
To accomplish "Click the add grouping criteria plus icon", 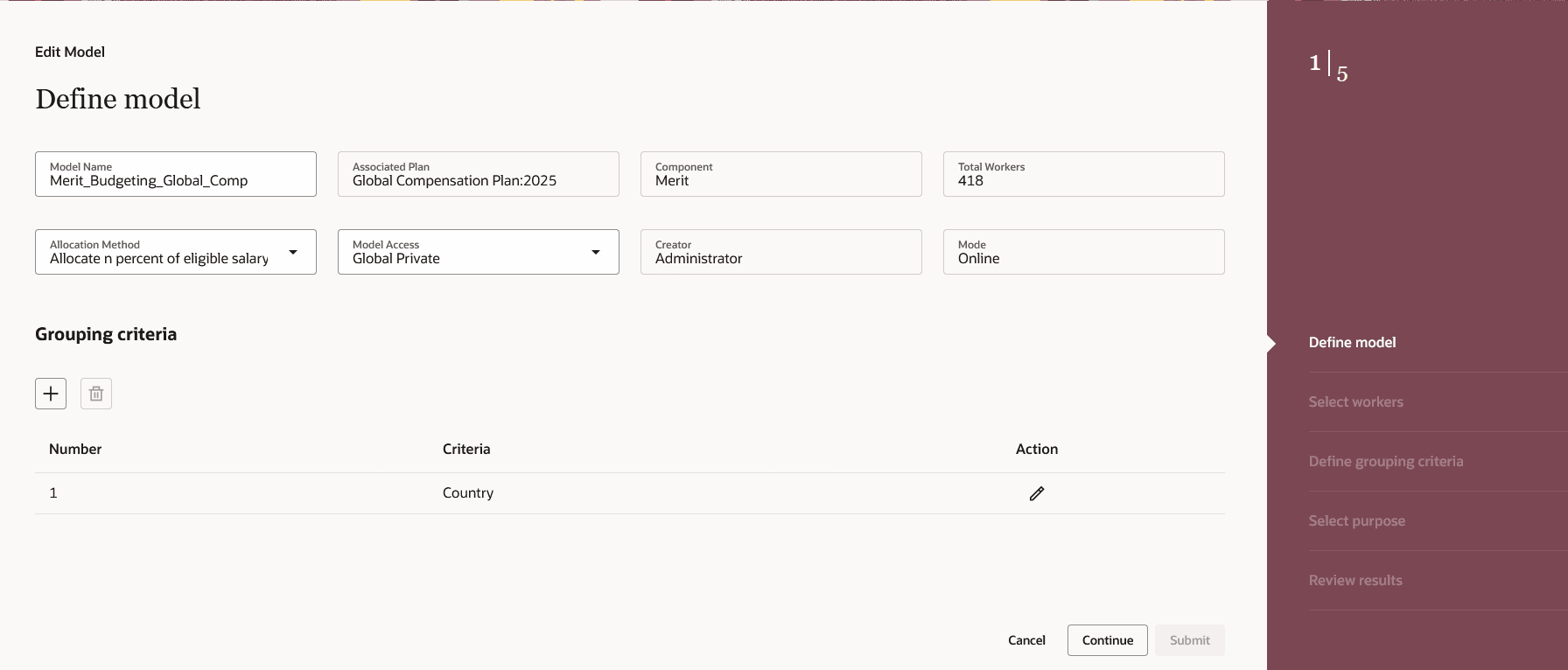I will pos(51,394).
